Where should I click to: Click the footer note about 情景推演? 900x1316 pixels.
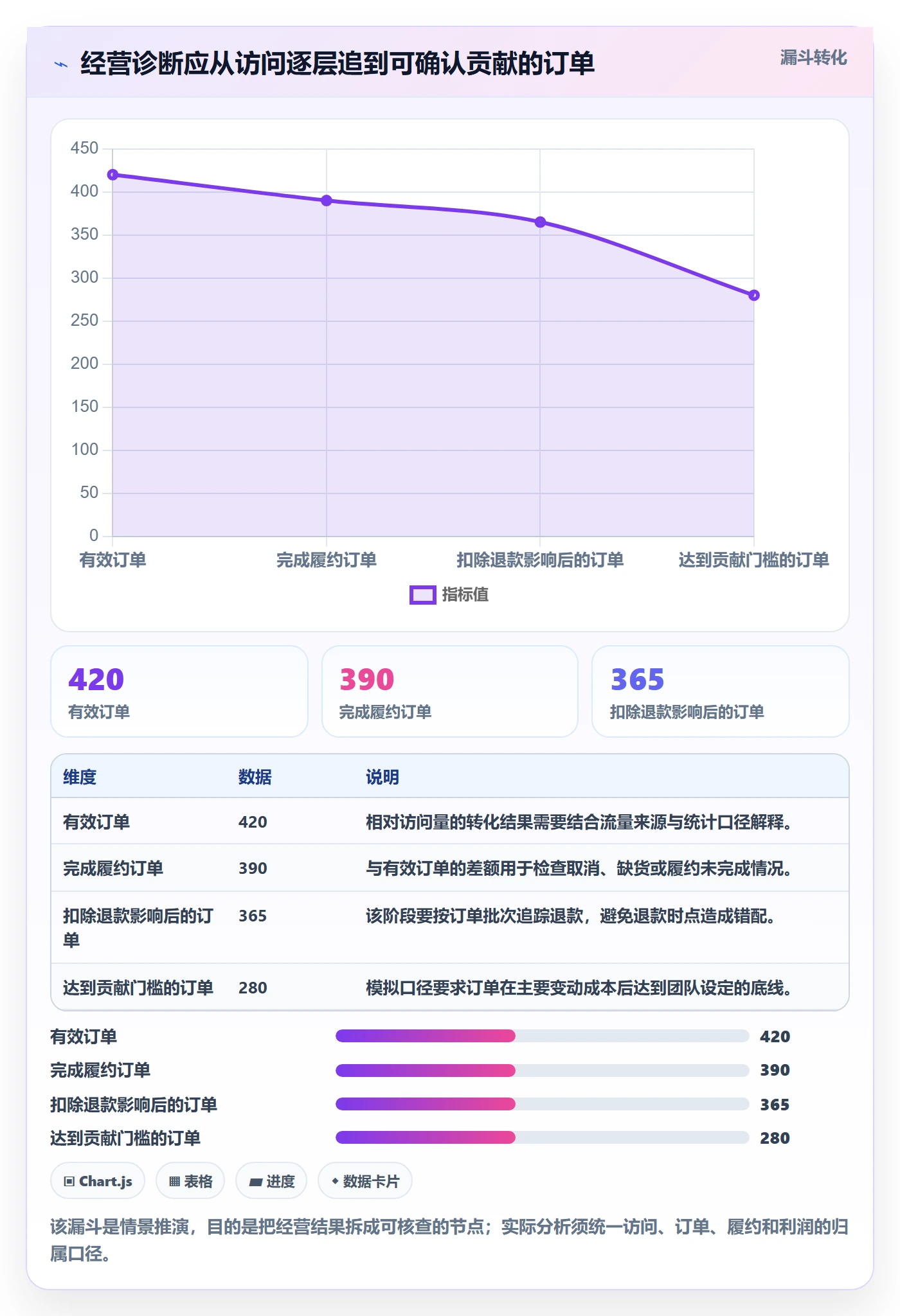tap(449, 1240)
